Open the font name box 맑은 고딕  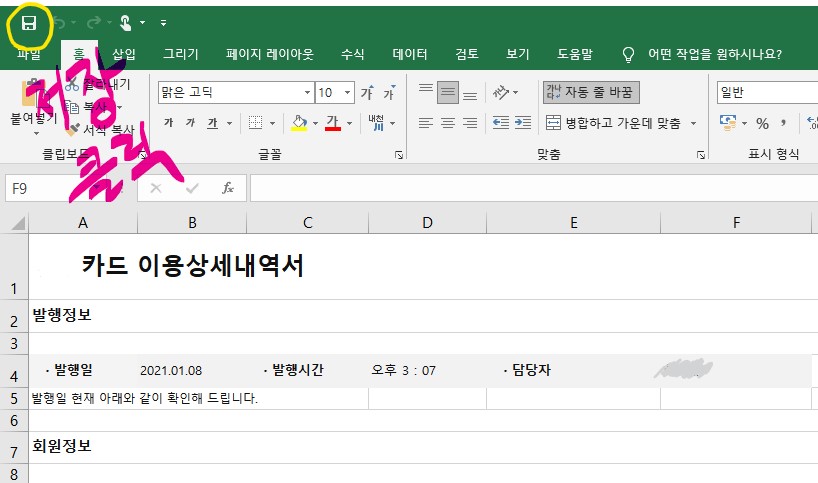pyautogui.click(x=236, y=92)
